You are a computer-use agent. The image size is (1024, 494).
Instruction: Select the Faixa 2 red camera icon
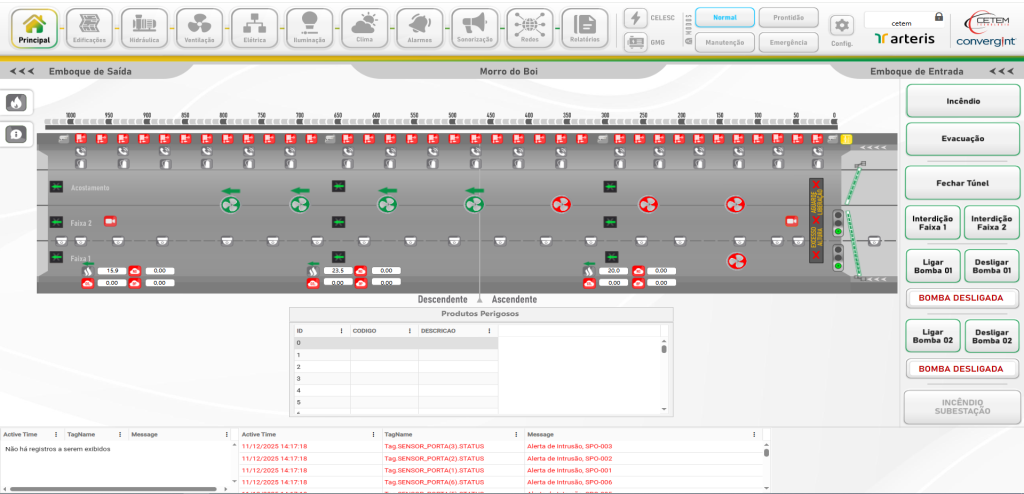click(110, 221)
